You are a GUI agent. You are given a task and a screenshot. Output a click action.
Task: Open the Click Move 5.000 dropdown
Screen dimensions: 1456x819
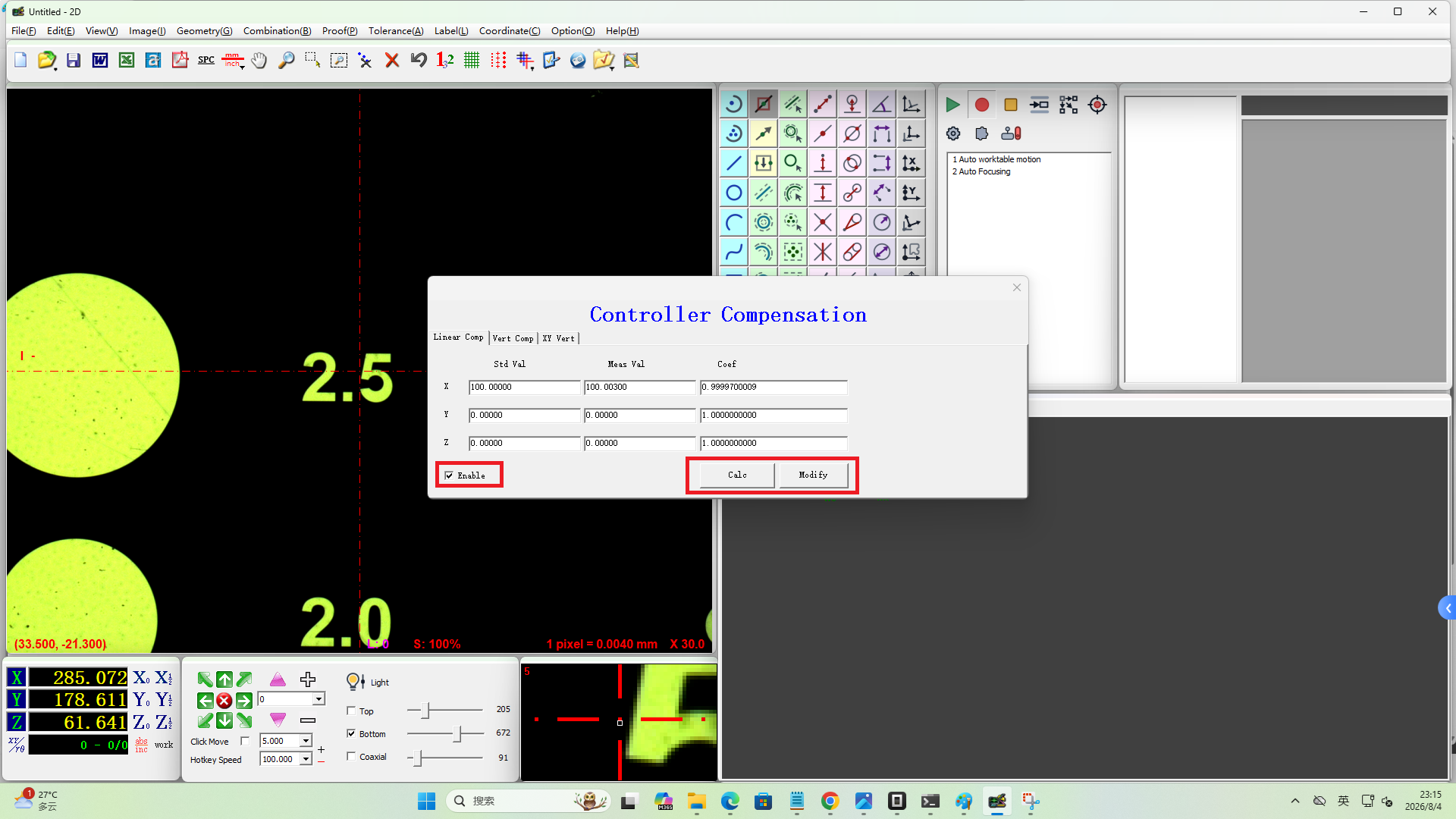pos(306,741)
